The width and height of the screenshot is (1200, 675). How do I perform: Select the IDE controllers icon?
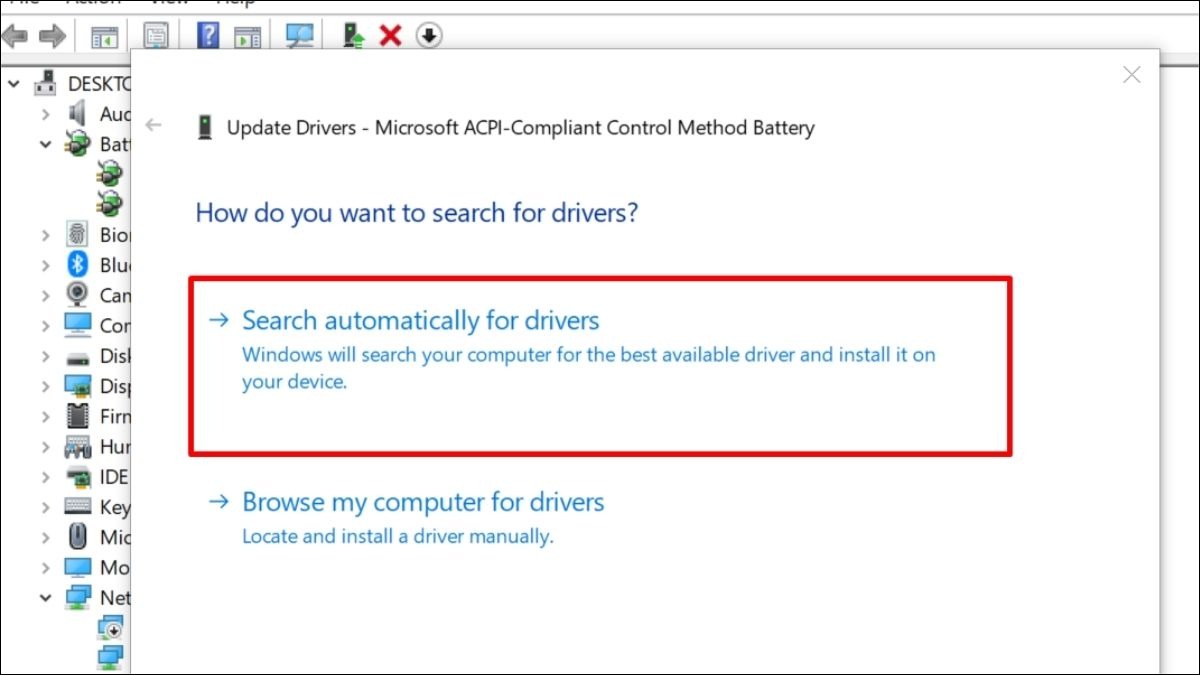point(77,477)
